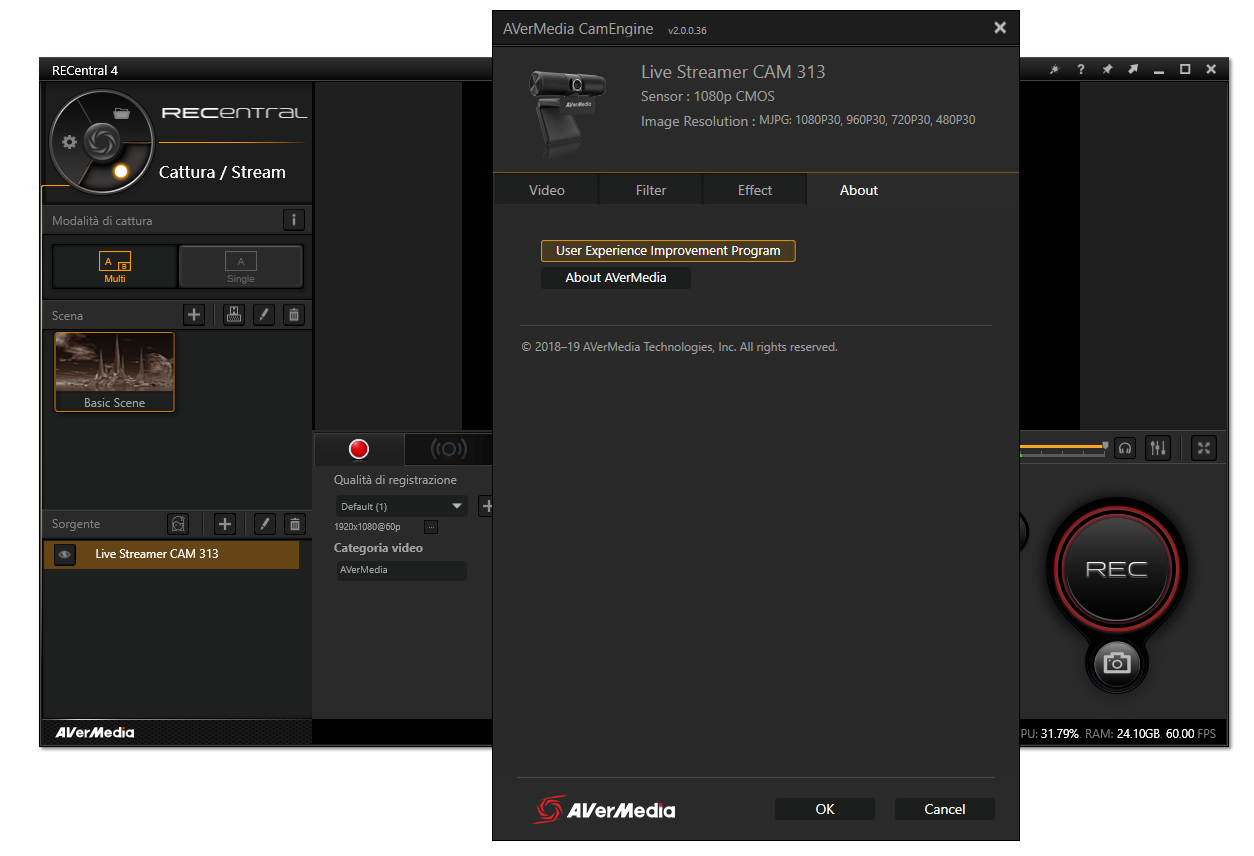
Task: Click the AVerMedia logo in RECentral footer
Action: [x=95, y=732]
